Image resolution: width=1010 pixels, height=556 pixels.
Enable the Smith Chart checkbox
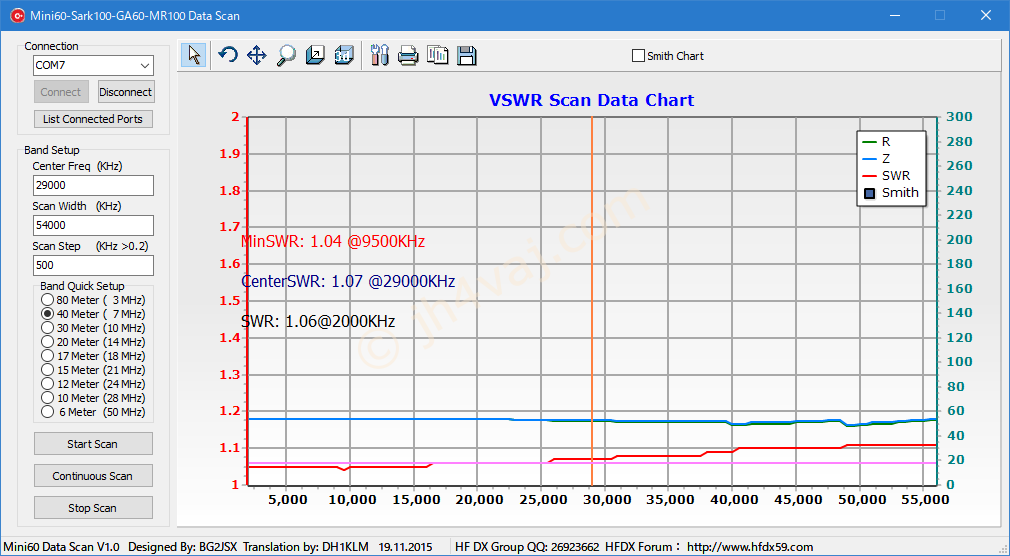click(638, 56)
